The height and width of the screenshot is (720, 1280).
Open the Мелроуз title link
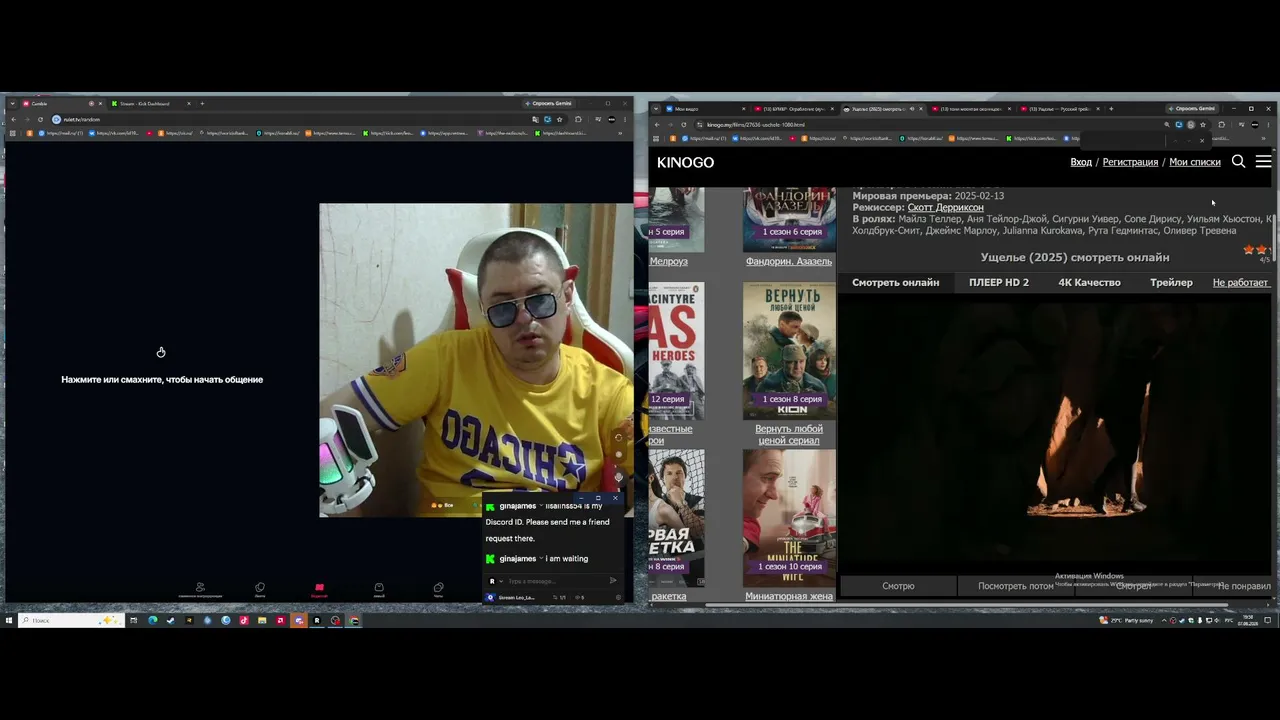[669, 262]
